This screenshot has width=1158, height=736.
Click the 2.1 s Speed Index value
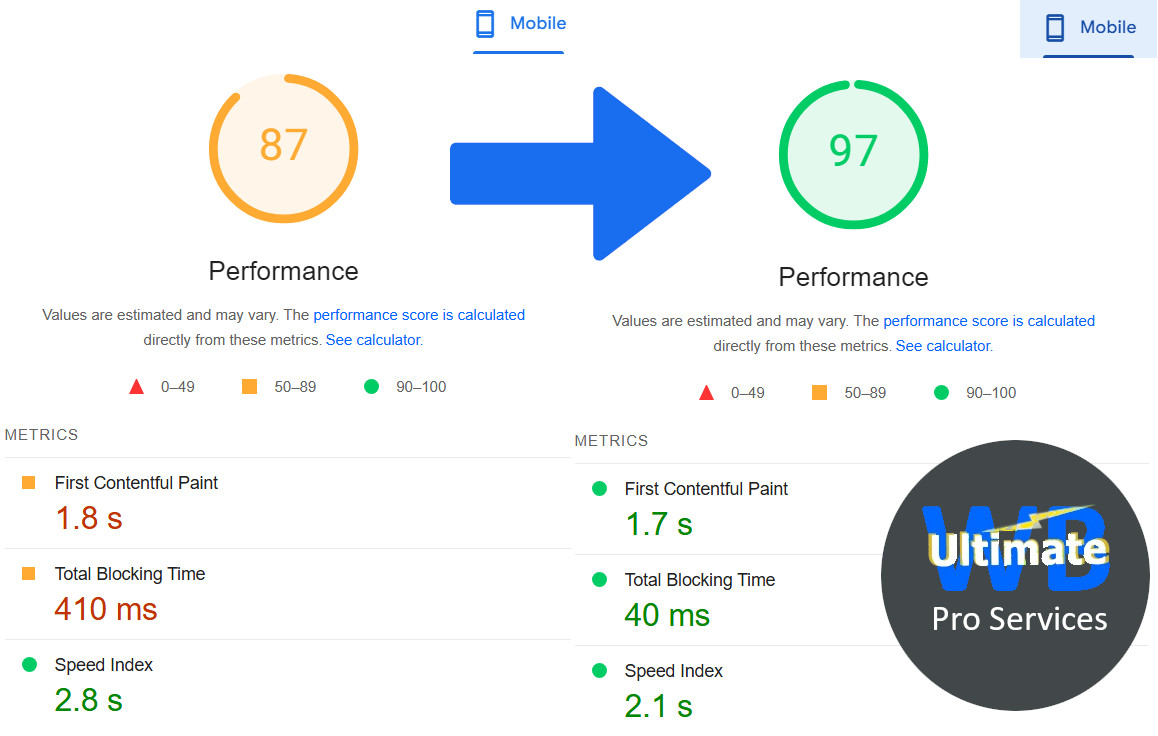pos(658,706)
